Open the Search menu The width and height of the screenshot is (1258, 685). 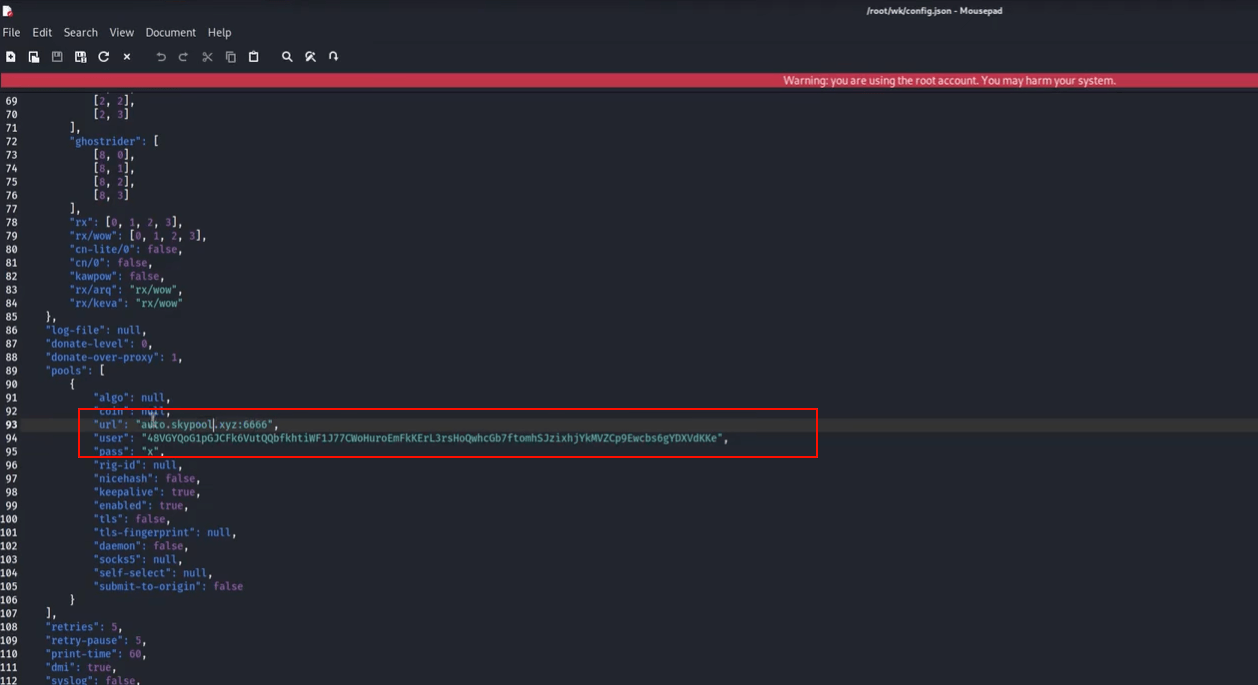click(81, 32)
